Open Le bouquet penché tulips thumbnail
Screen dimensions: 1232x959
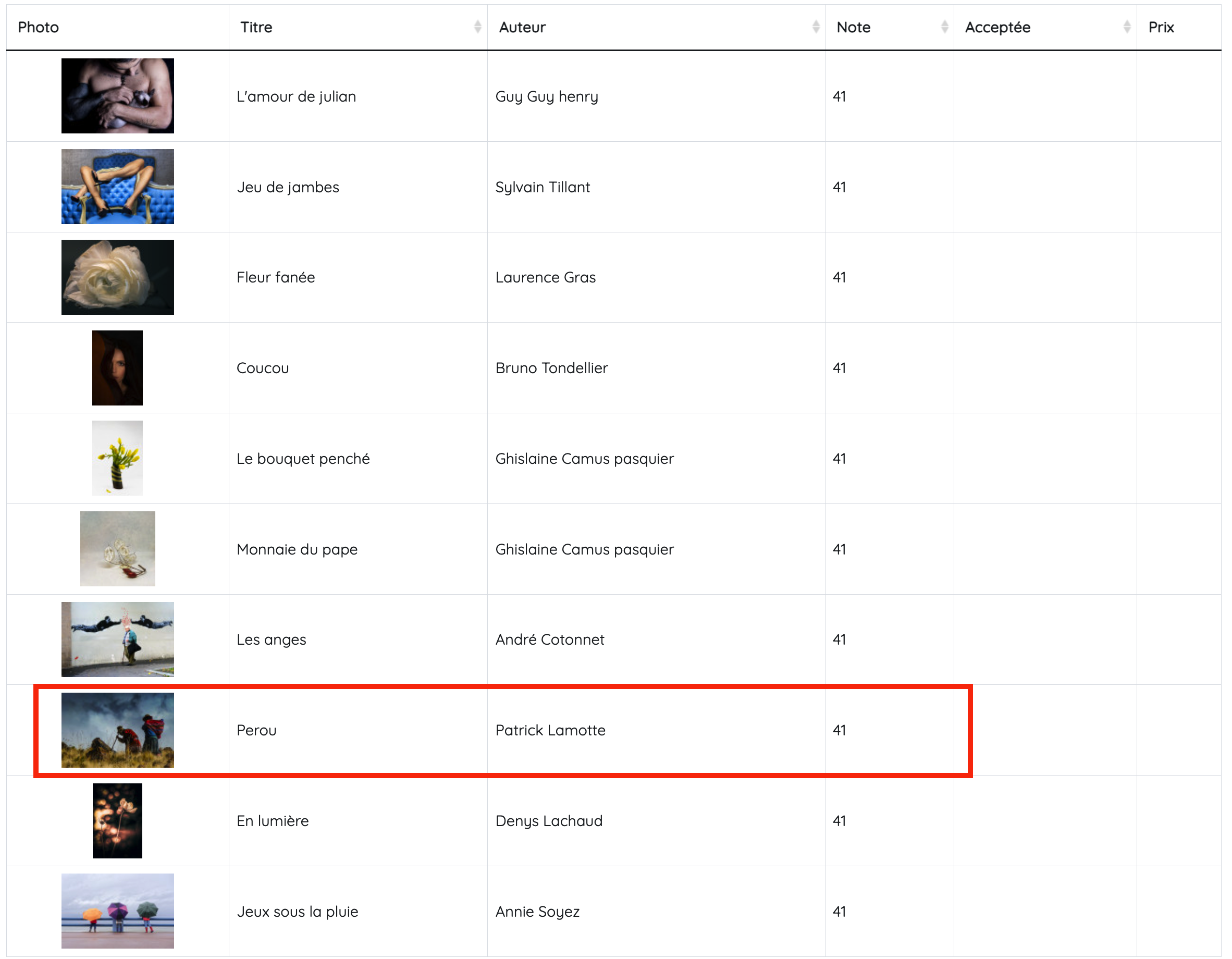point(117,458)
